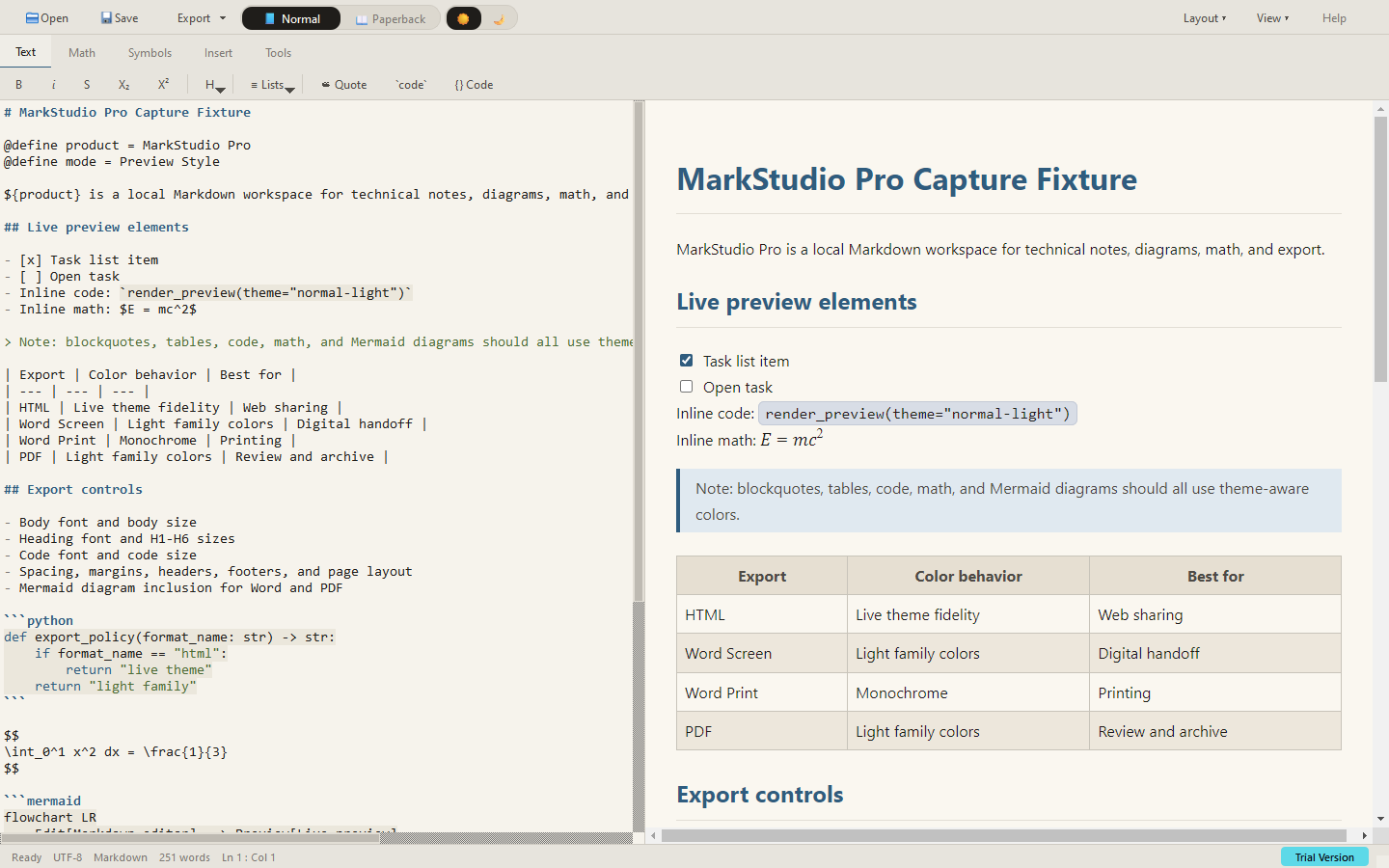Click the 'Live preview elements' preview heading
This screenshot has height=868, width=1389.
coord(797,302)
